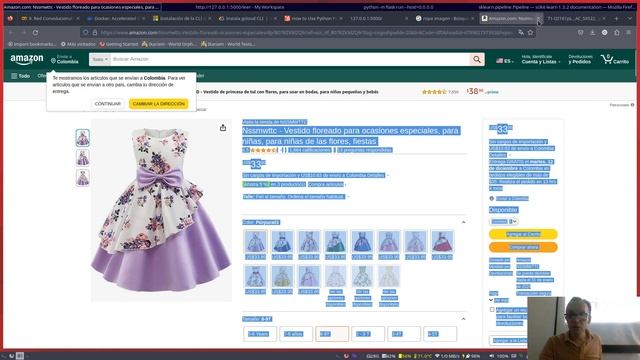Click the Comprar ahora button
640x360 pixels.
(523, 247)
